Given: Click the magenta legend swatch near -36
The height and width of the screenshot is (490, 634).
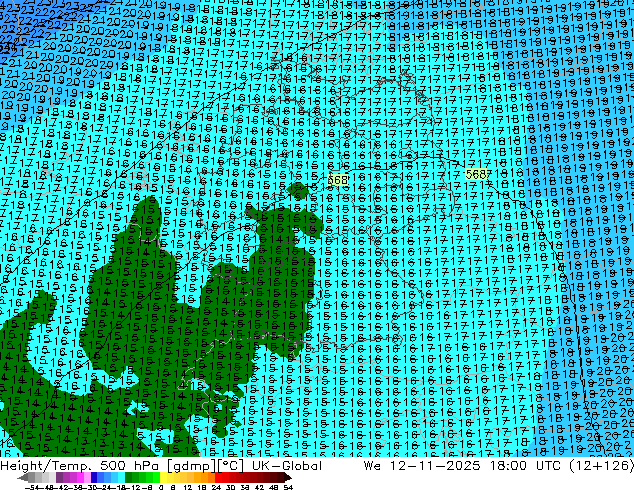Looking at the screenshot, I should click(x=80, y=477).
